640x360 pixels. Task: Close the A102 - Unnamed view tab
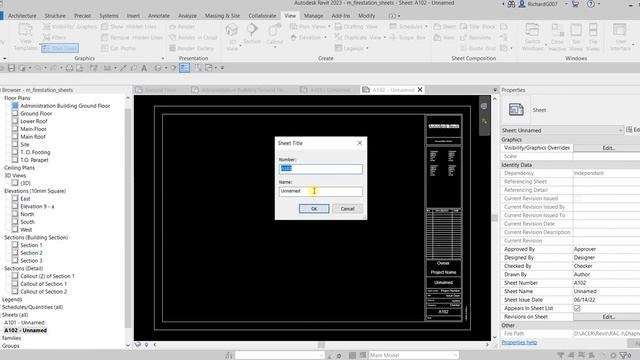(420, 89)
